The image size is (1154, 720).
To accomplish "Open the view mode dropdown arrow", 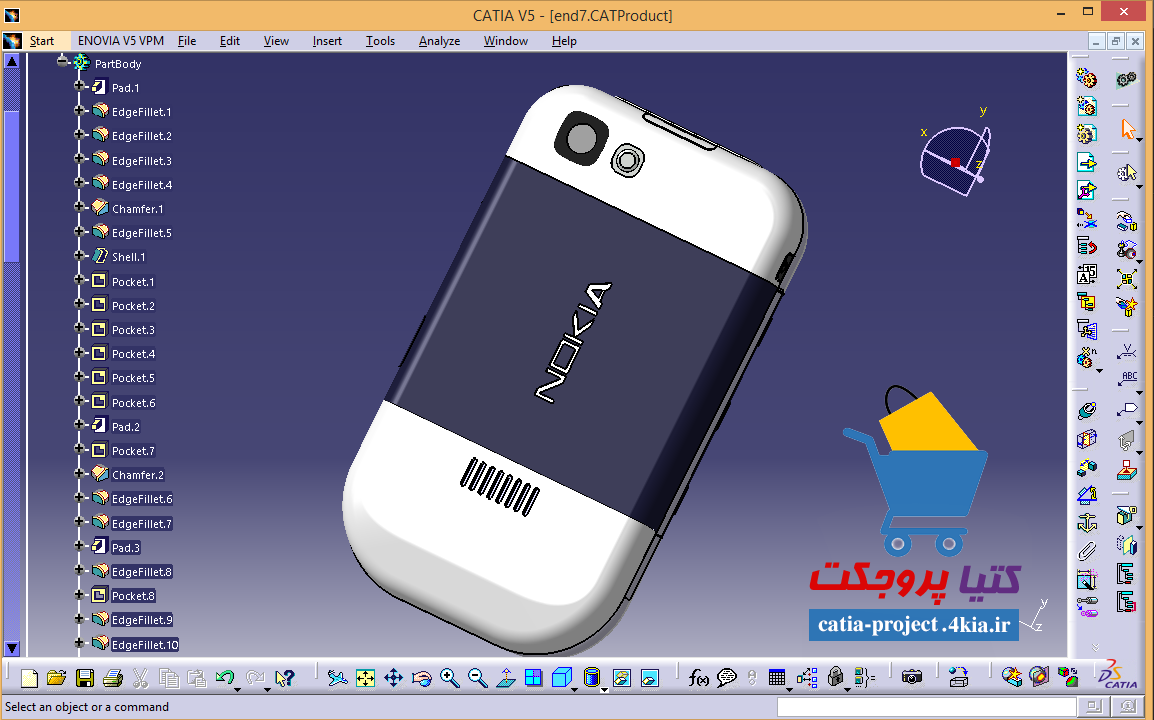I will click(604, 690).
